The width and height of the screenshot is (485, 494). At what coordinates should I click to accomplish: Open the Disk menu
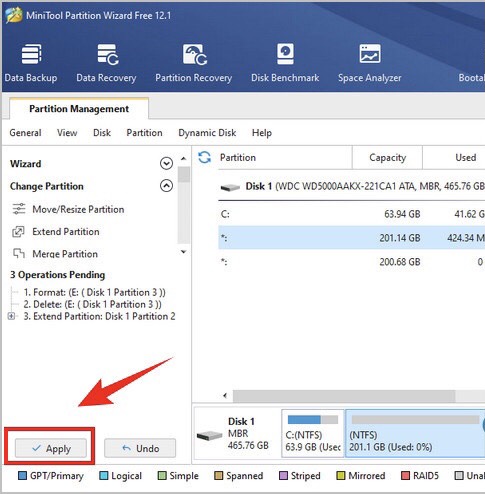(102, 133)
